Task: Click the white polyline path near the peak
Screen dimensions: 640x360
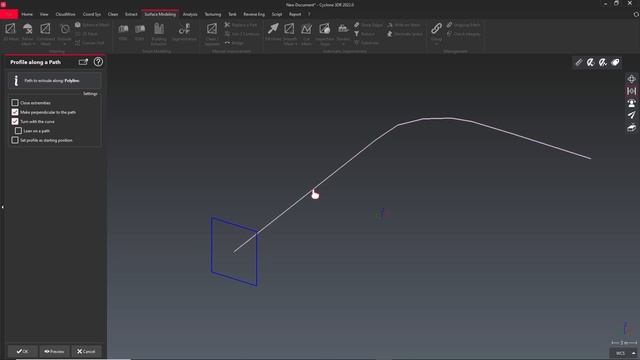Action: point(437,118)
